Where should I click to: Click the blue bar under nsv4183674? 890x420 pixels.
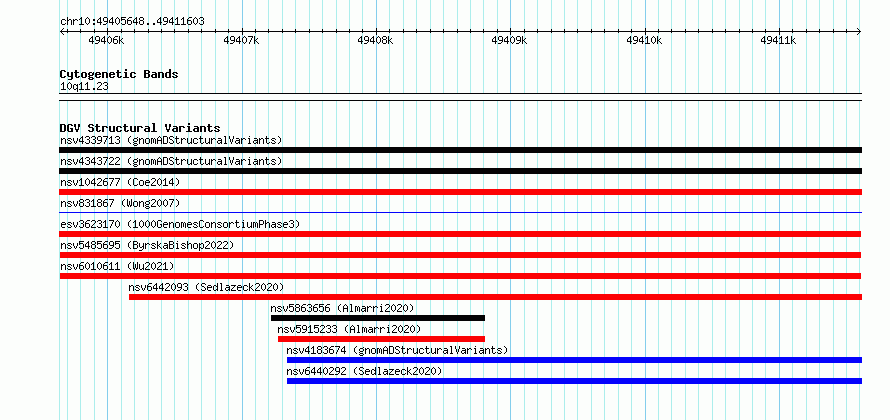(x=574, y=360)
